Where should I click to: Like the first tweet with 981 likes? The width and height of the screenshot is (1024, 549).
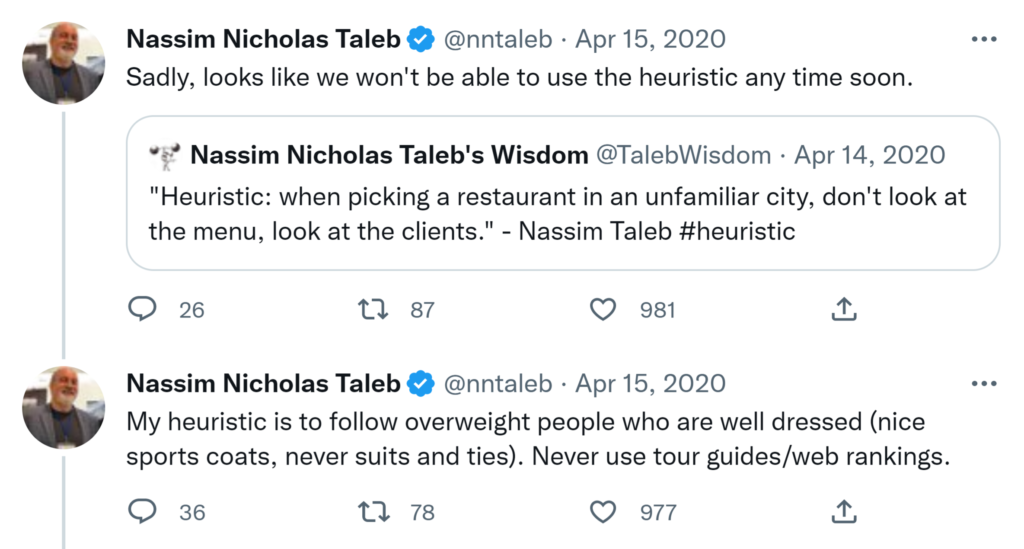coord(603,310)
